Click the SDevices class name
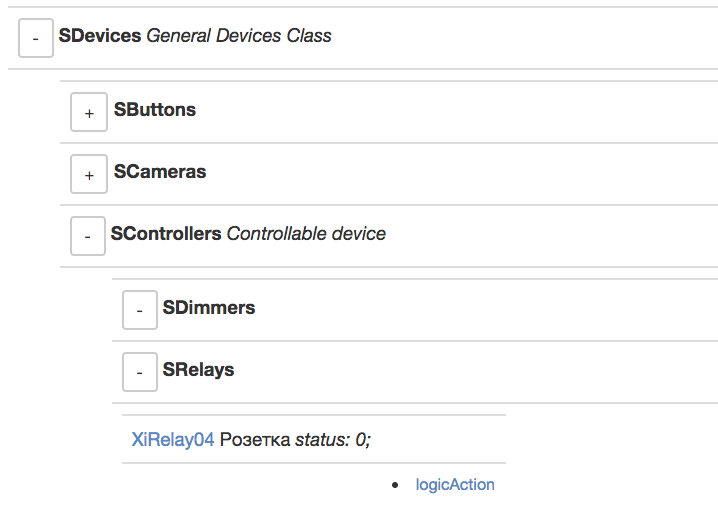The image size is (718, 518). [100, 36]
